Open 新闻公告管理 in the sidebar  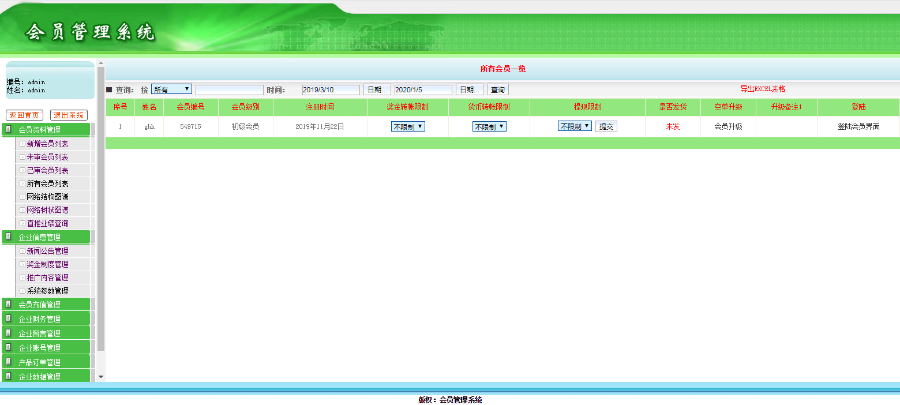point(48,251)
